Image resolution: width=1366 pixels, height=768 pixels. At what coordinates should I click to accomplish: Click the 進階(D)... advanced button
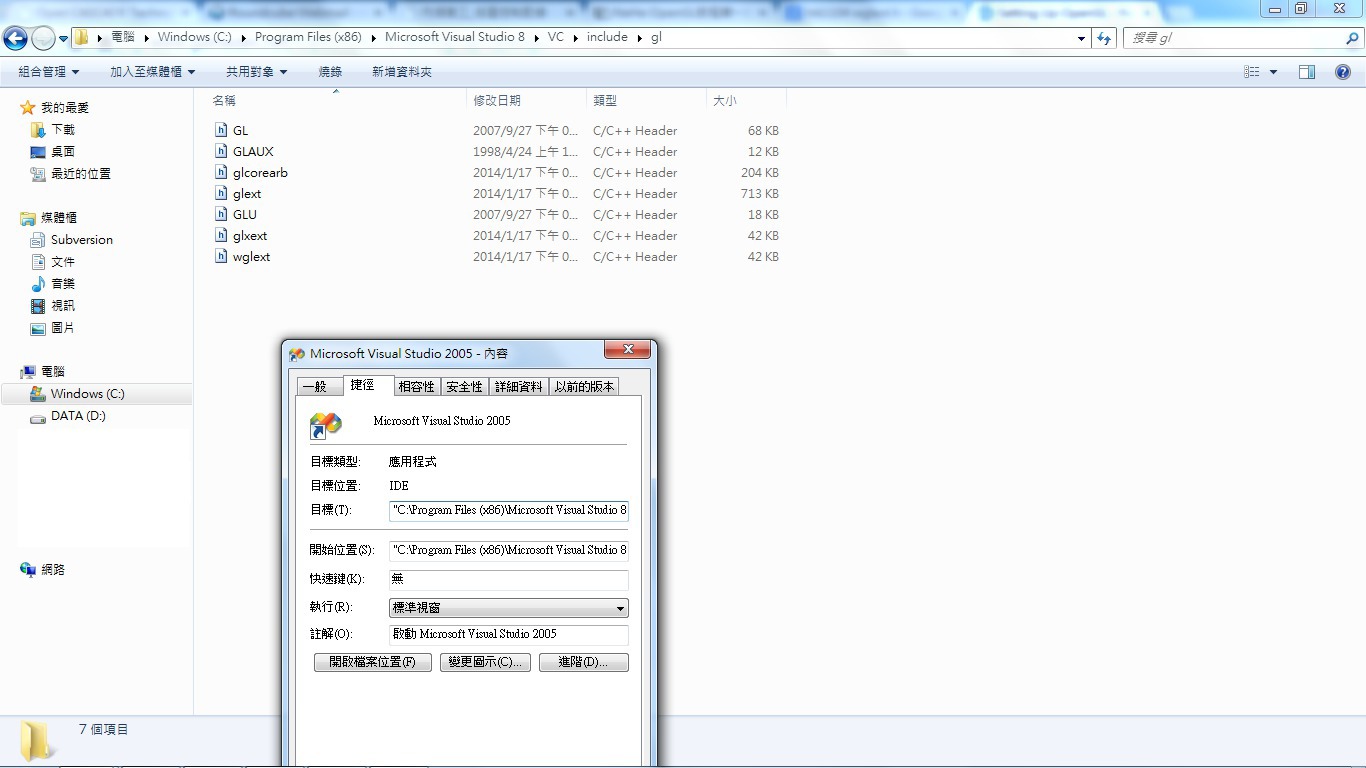584,662
